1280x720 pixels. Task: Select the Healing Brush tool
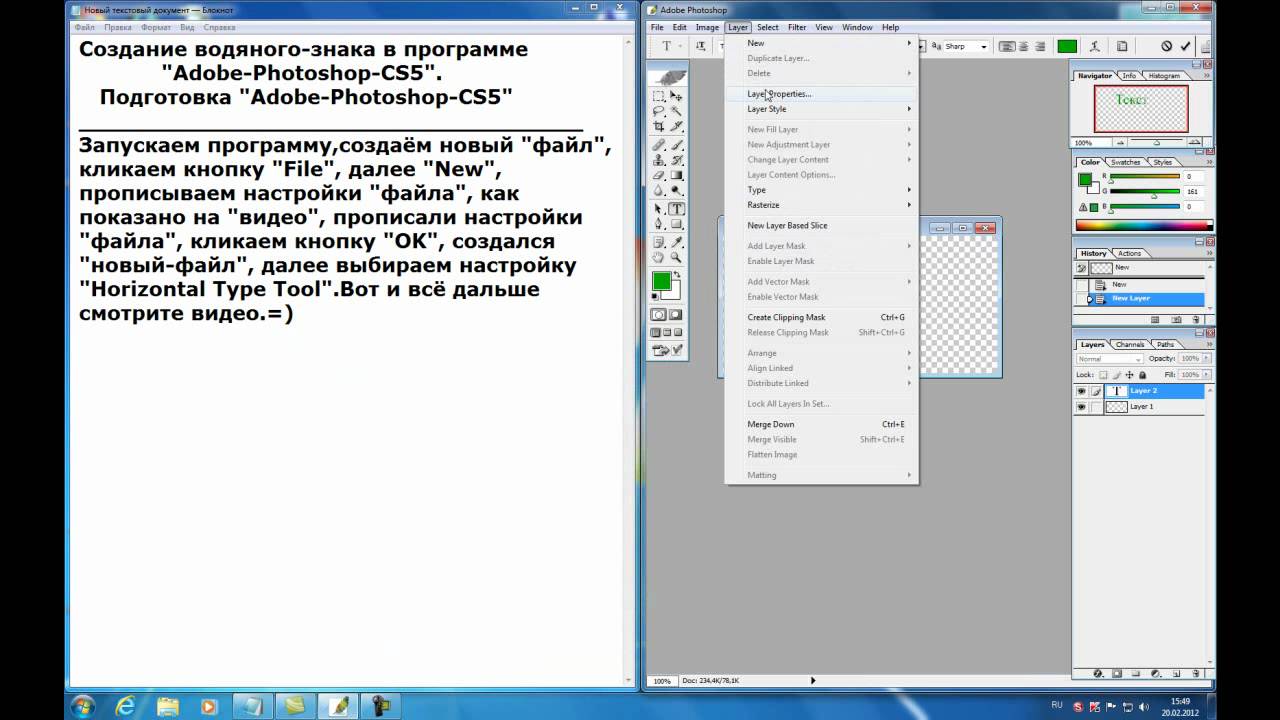click(x=658, y=145)
